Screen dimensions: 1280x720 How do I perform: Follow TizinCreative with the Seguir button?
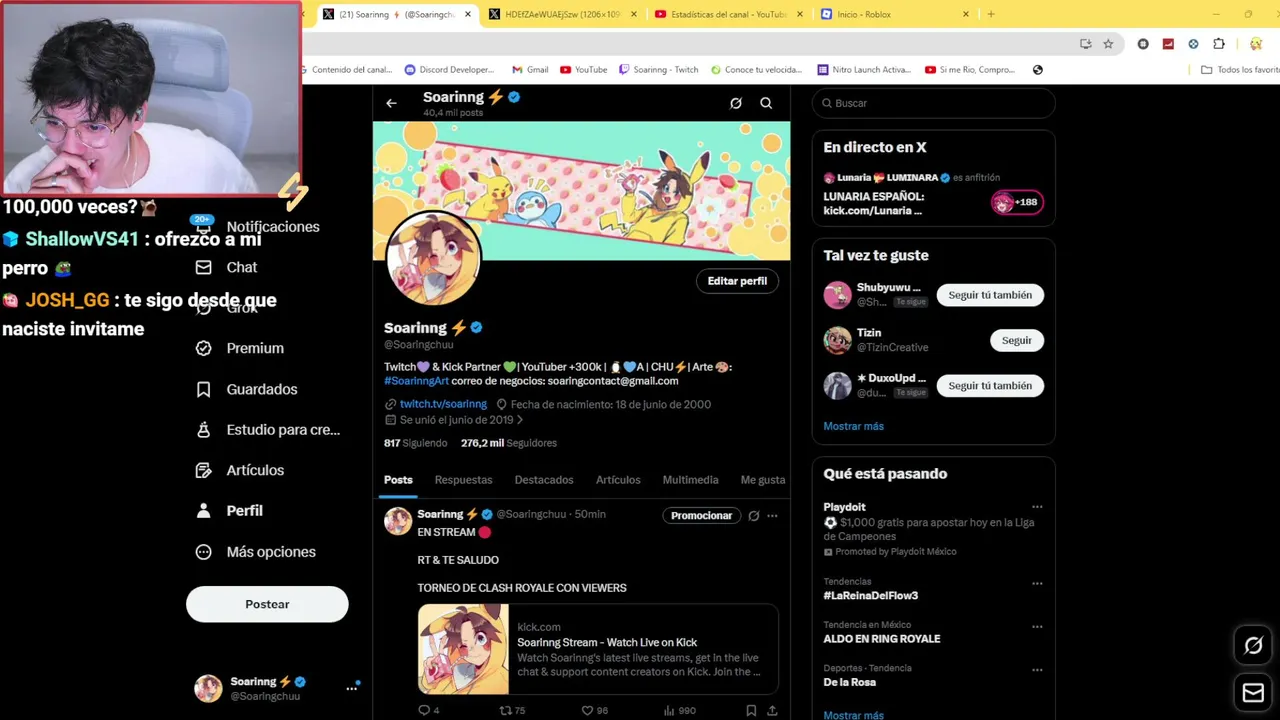(x=1016, y=340)
